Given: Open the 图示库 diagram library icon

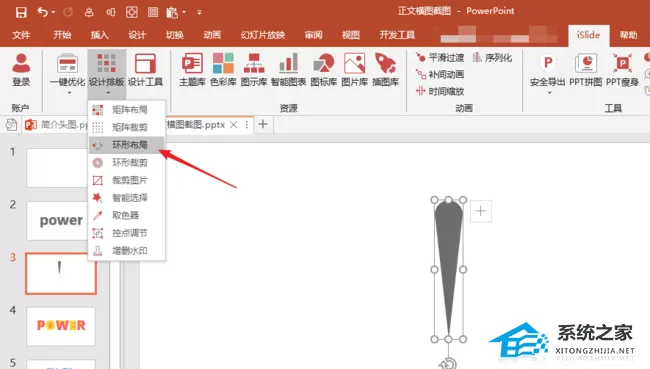Looking at the screenshot, I should tap(254, 64).
